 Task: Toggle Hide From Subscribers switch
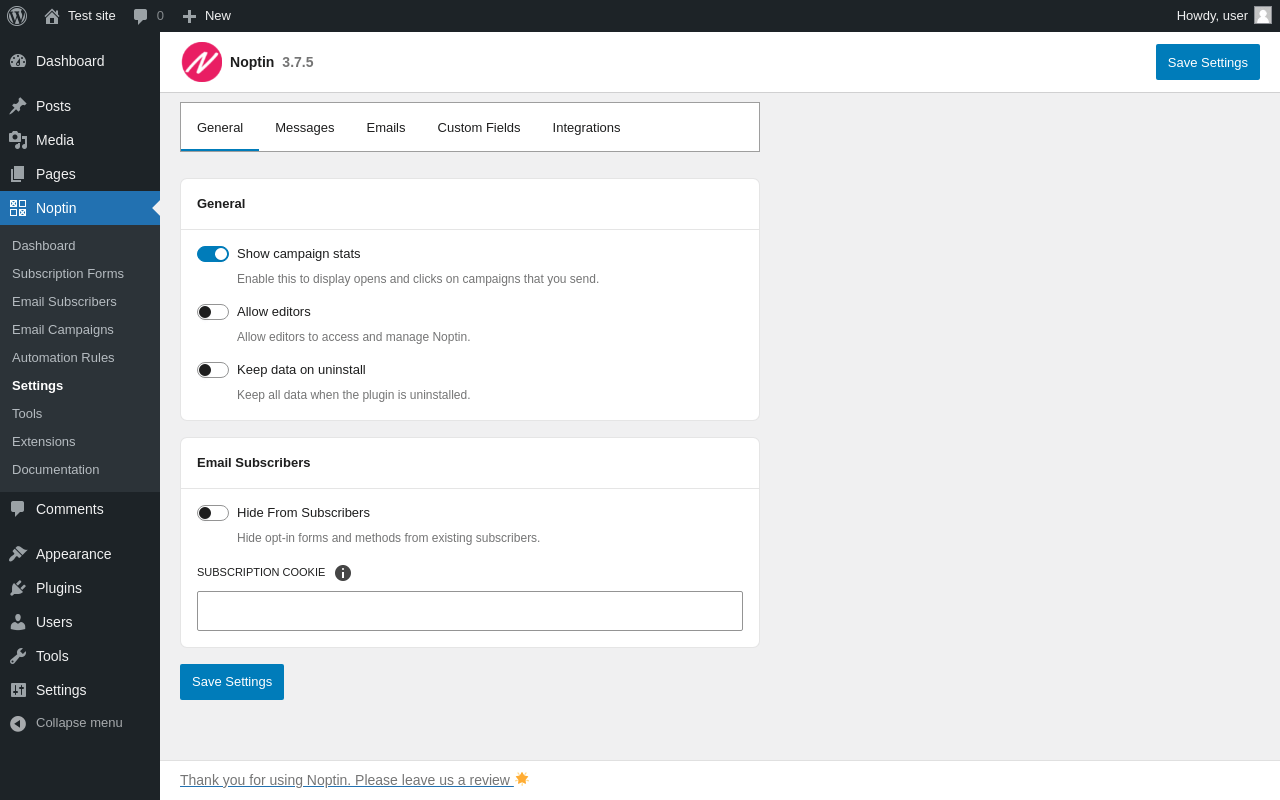click(x=213, y=513)
